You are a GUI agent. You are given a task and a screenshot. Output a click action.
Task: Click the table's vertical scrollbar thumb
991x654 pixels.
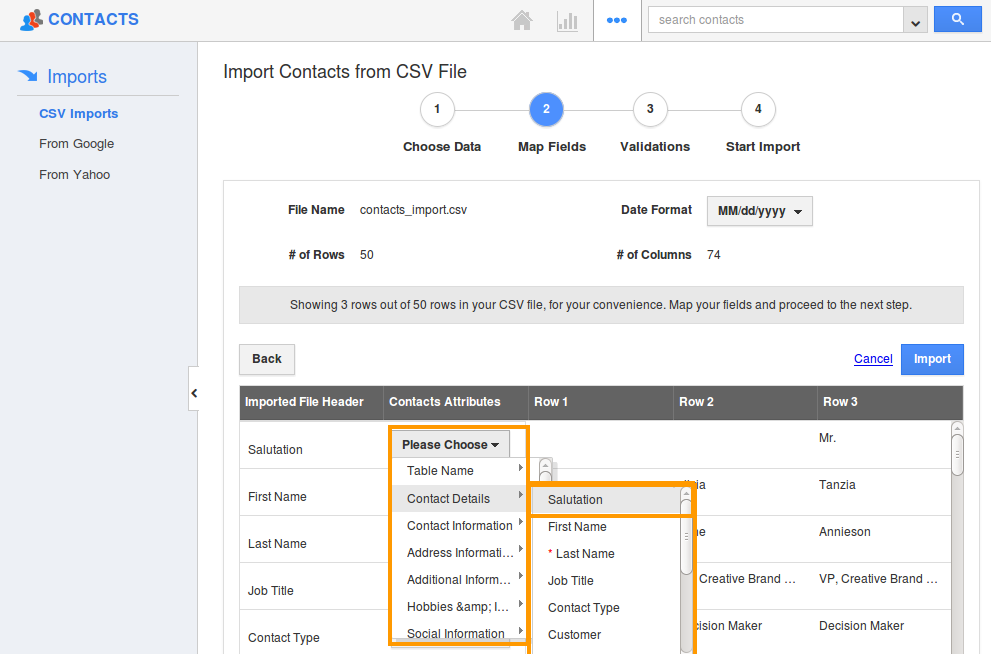point(958,455)
